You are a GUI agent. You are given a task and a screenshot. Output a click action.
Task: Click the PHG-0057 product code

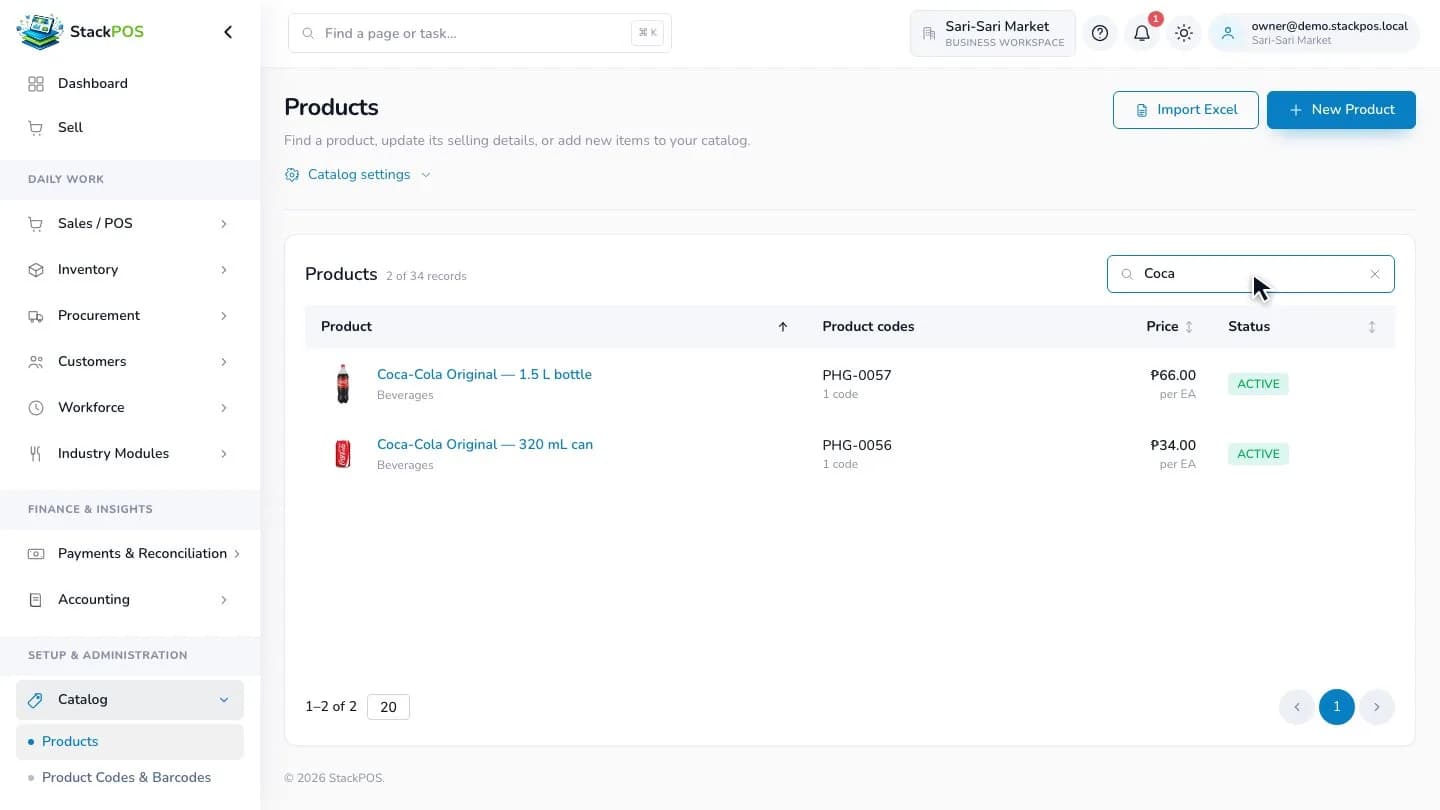[x=857, y=376]
